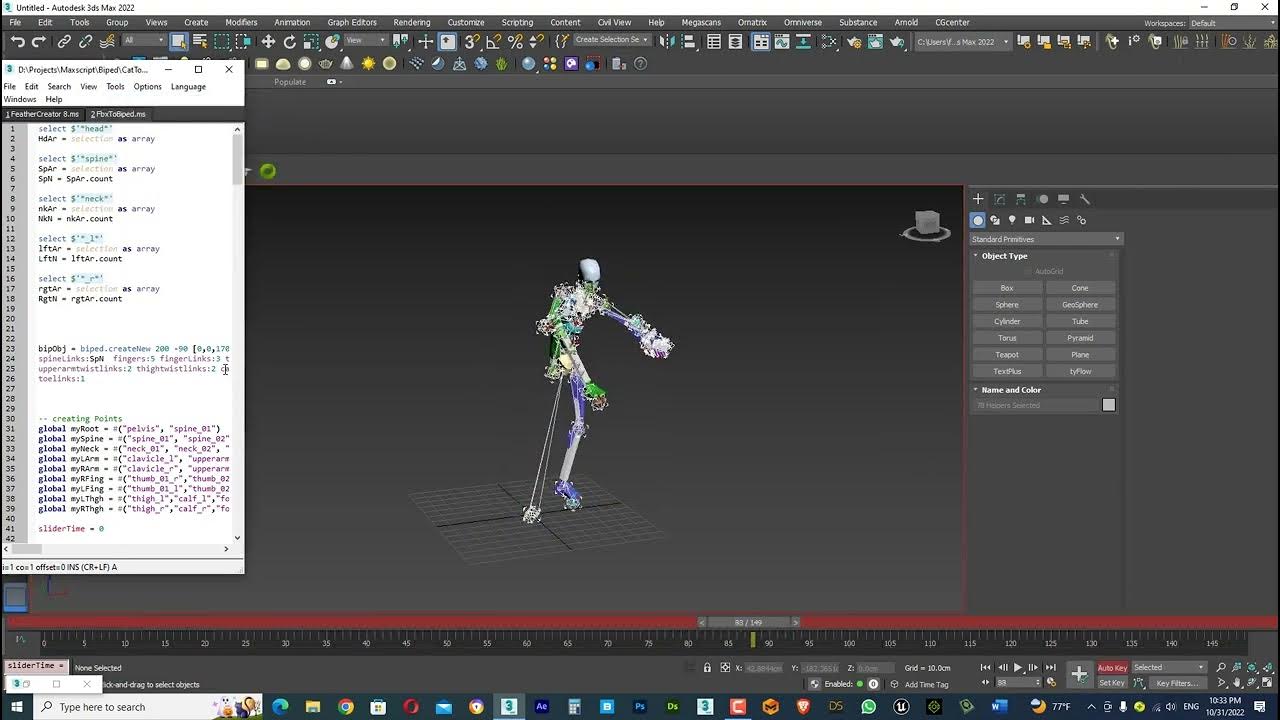Choose the Select and Move tool
Screen dimensions: 1280x720
pos(268,41)
